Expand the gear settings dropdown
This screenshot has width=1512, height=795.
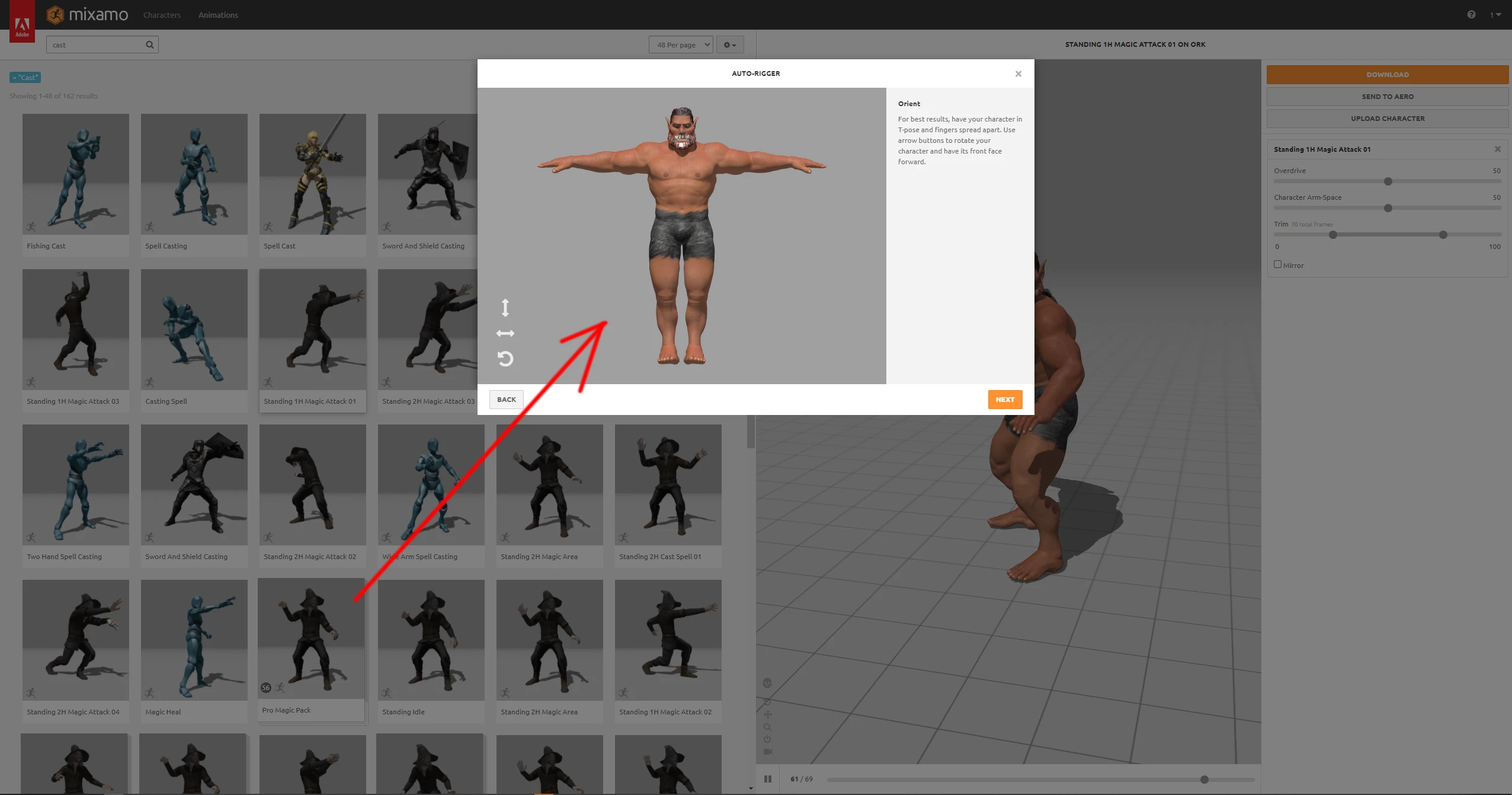[729, 44]
